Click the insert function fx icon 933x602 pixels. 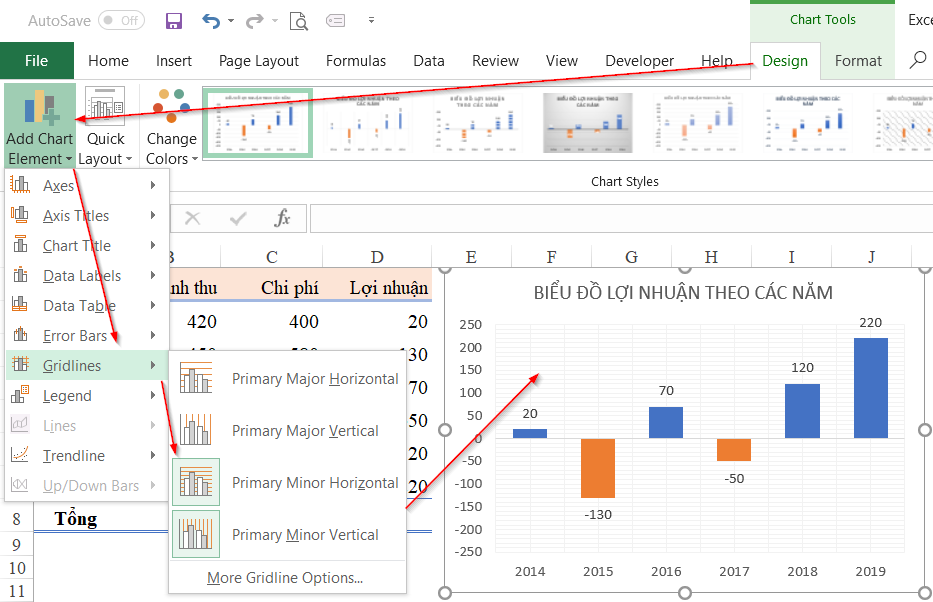[x=283, y=218]
